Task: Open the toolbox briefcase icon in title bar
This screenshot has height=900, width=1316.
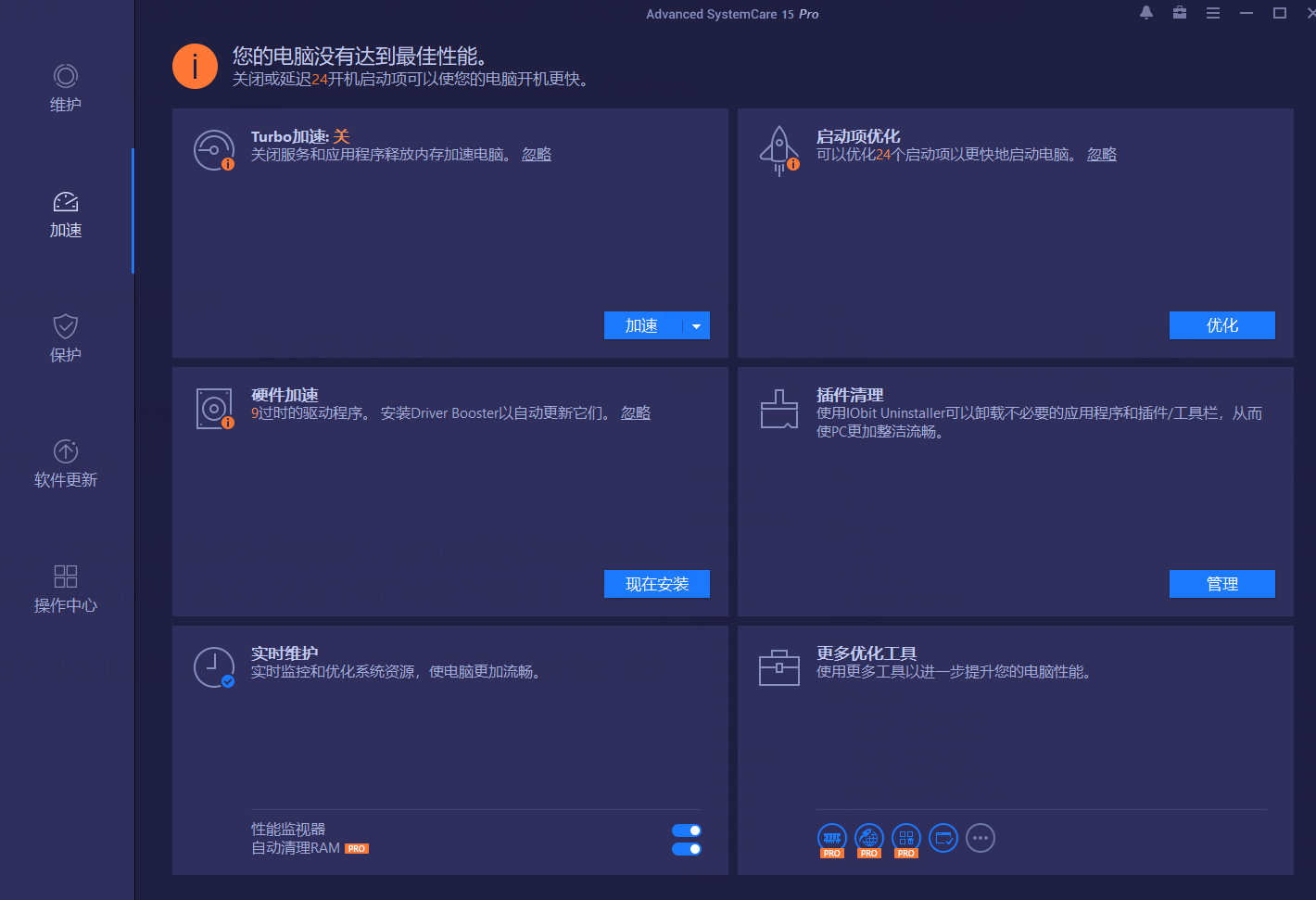Action: tap(1180, 13)
